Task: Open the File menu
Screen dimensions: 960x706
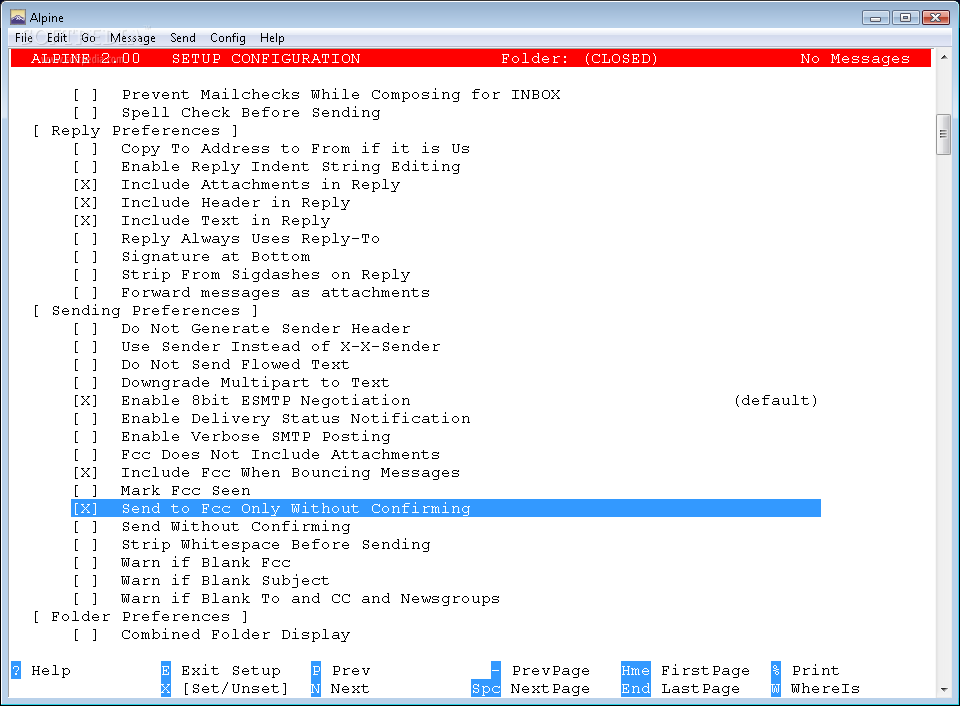Action: click(x=24, y=38)
